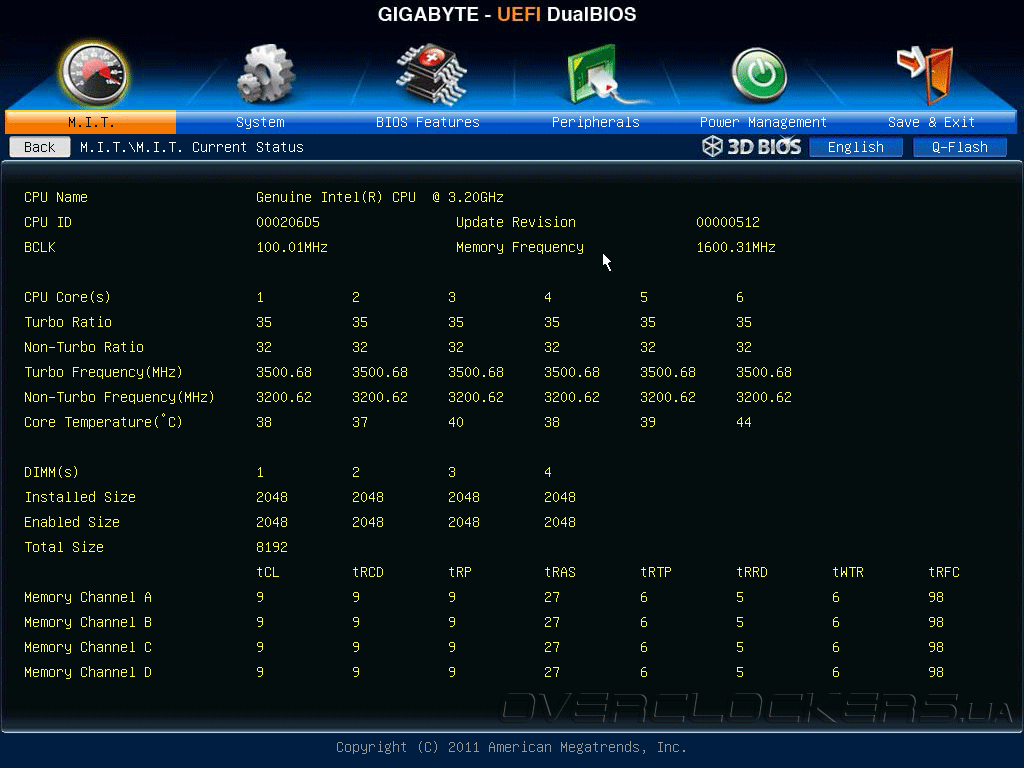Click the Back button
The image size is (1024, 768).
40,147
